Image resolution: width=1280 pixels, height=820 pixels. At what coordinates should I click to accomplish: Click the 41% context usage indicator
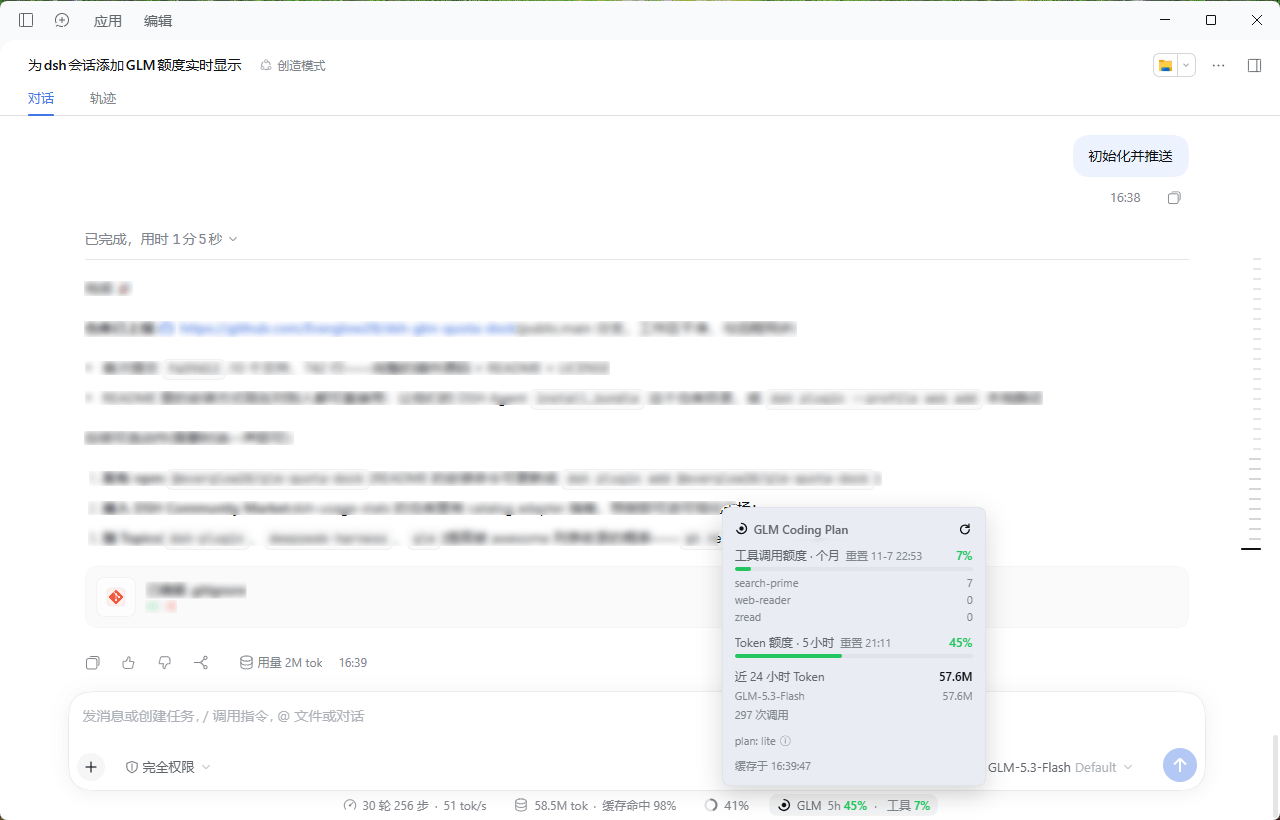(727, 805)
